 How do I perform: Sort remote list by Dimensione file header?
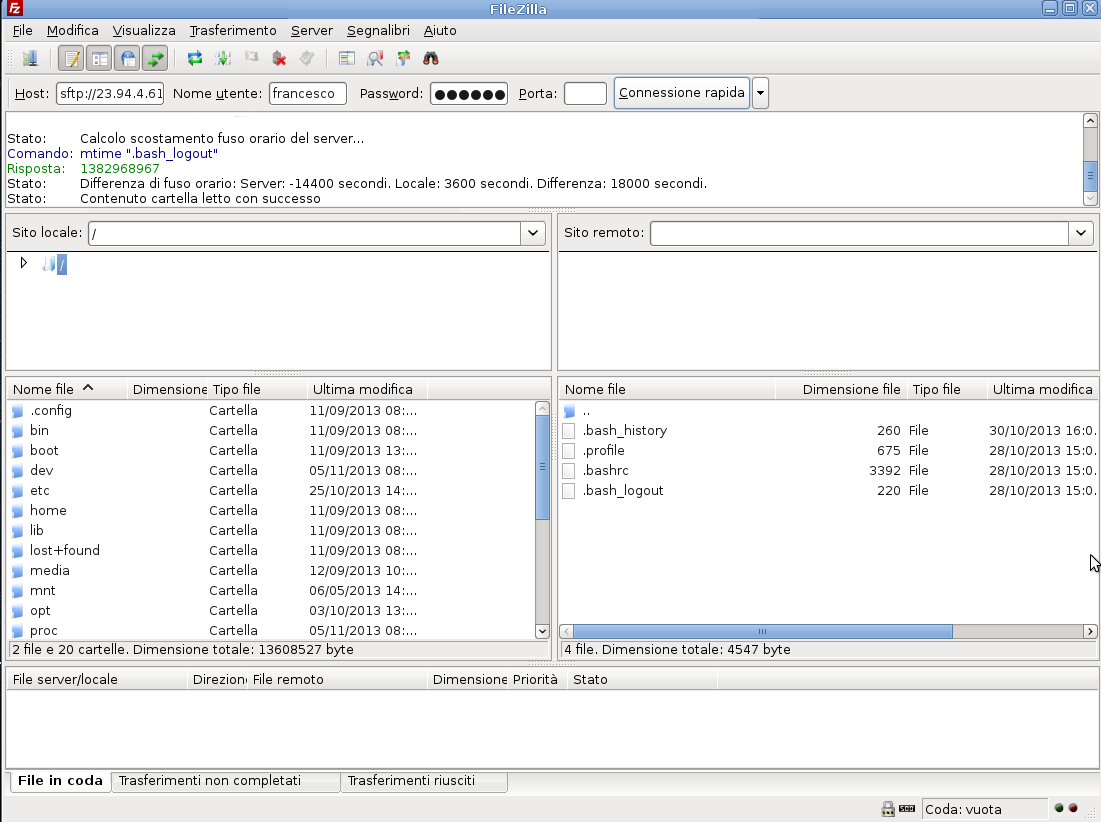841,389
